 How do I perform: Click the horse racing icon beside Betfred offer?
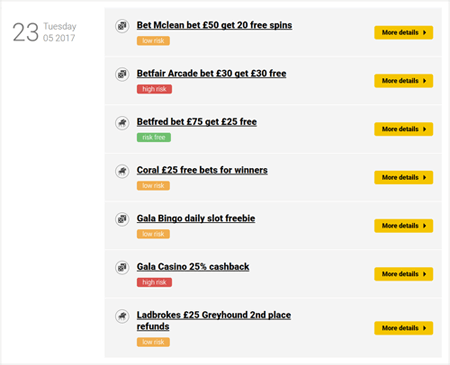(122, 123)
